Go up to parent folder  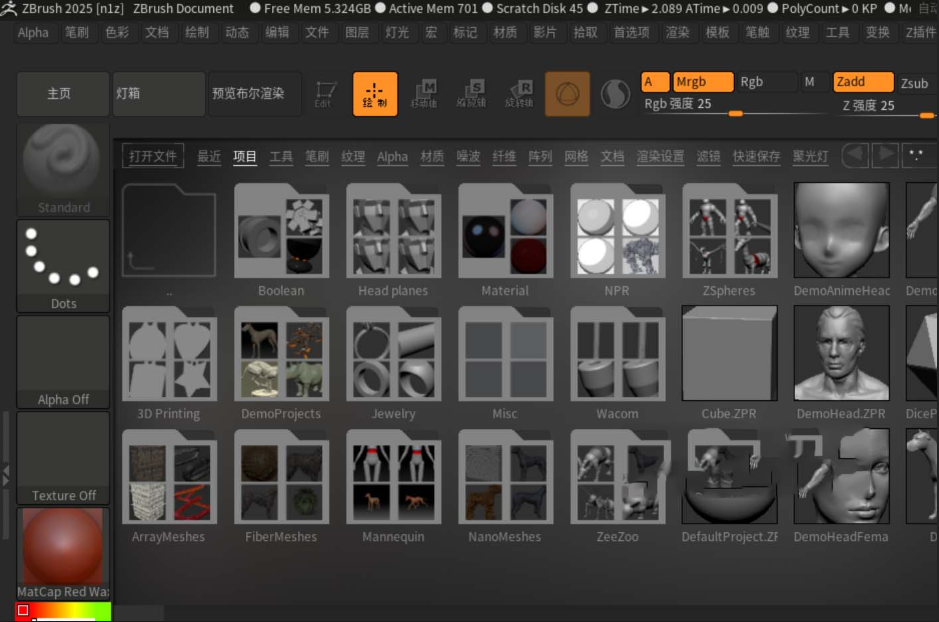point(169,231)
